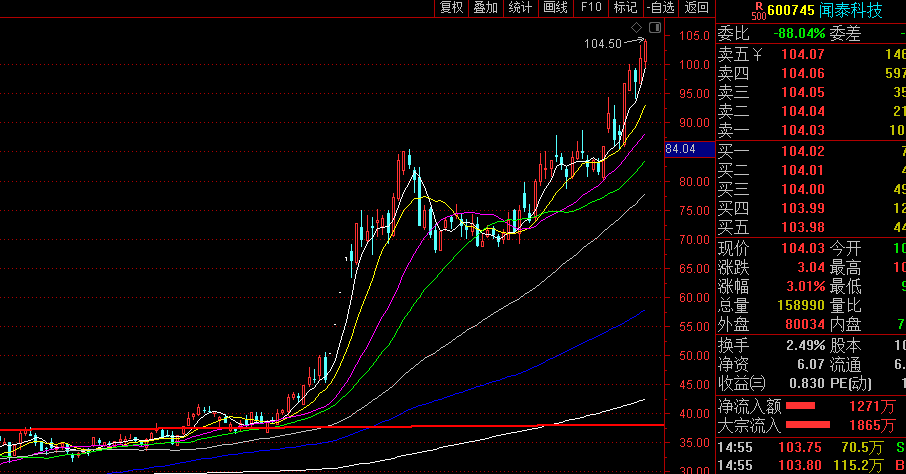Click the 14:55 trade at 103.80

coord(800,465)
